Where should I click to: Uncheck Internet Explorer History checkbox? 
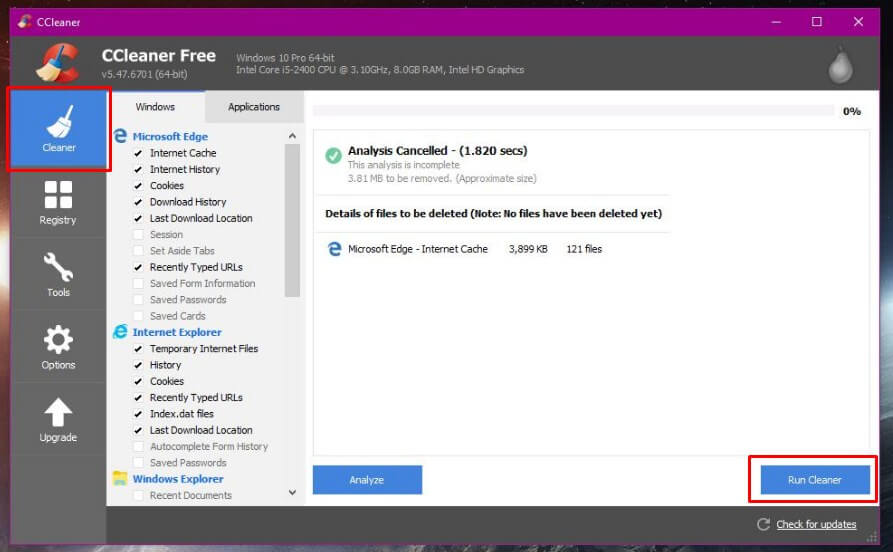click(x=138, y=365)
